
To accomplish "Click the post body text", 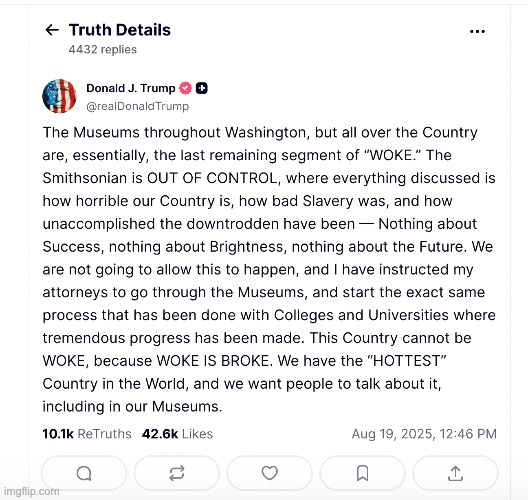I will click(269, 269).
